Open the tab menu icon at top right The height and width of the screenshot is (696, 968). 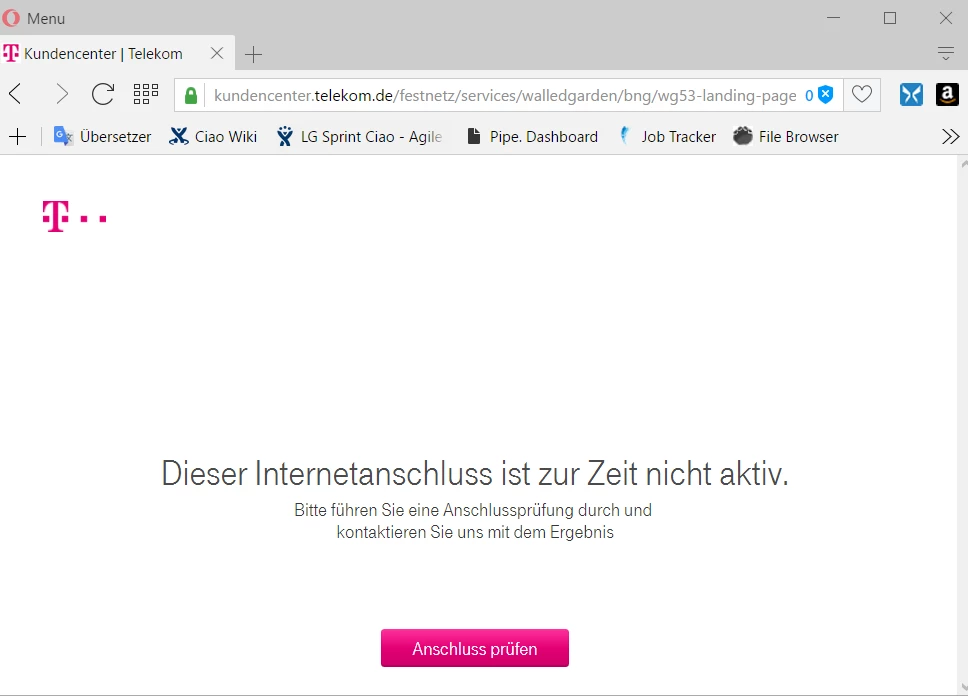(945, 54)
